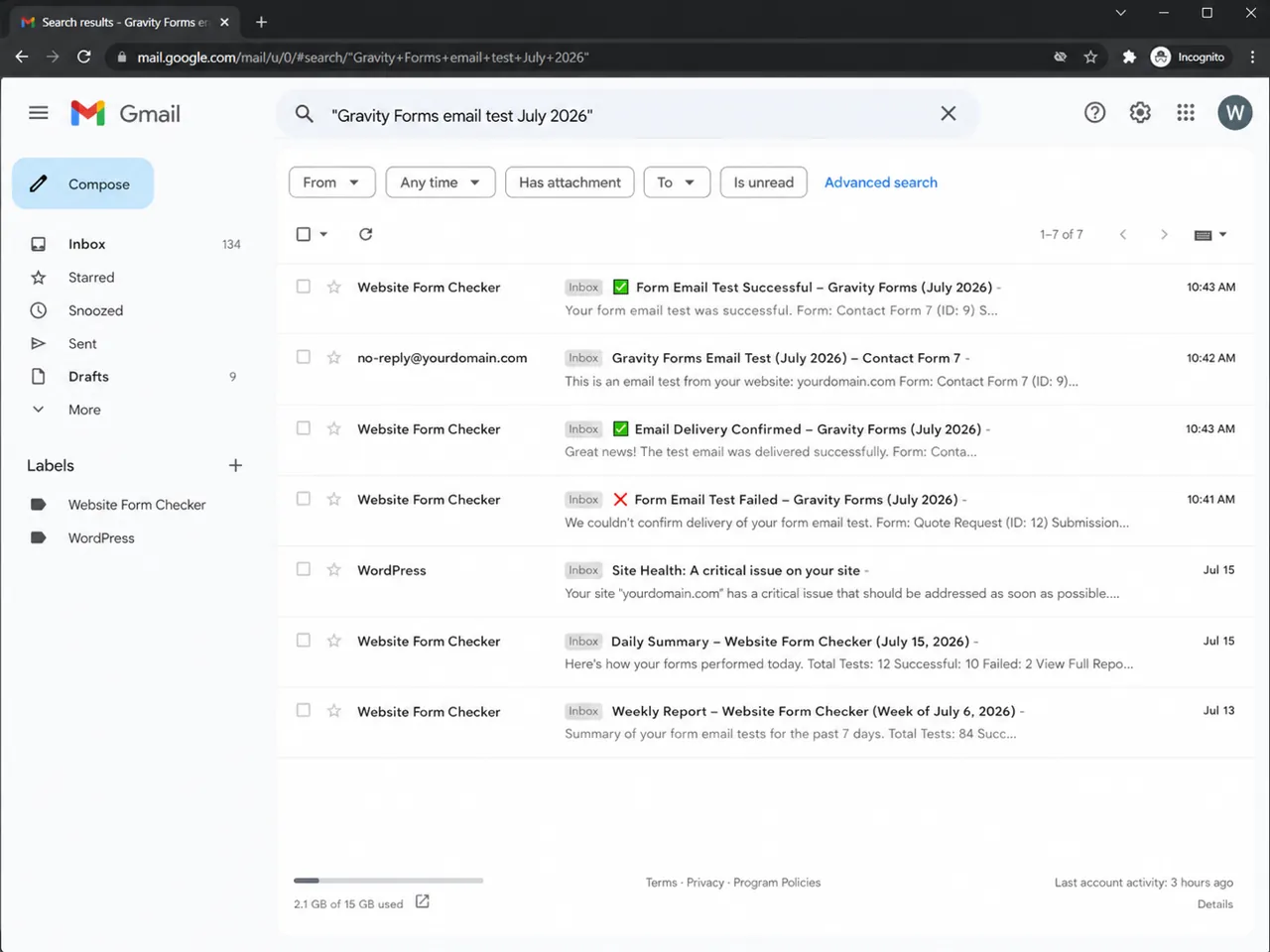The image size is (1270, 952).
Task: Toggle the Is unread filter
Action: [x=763, y=182]
